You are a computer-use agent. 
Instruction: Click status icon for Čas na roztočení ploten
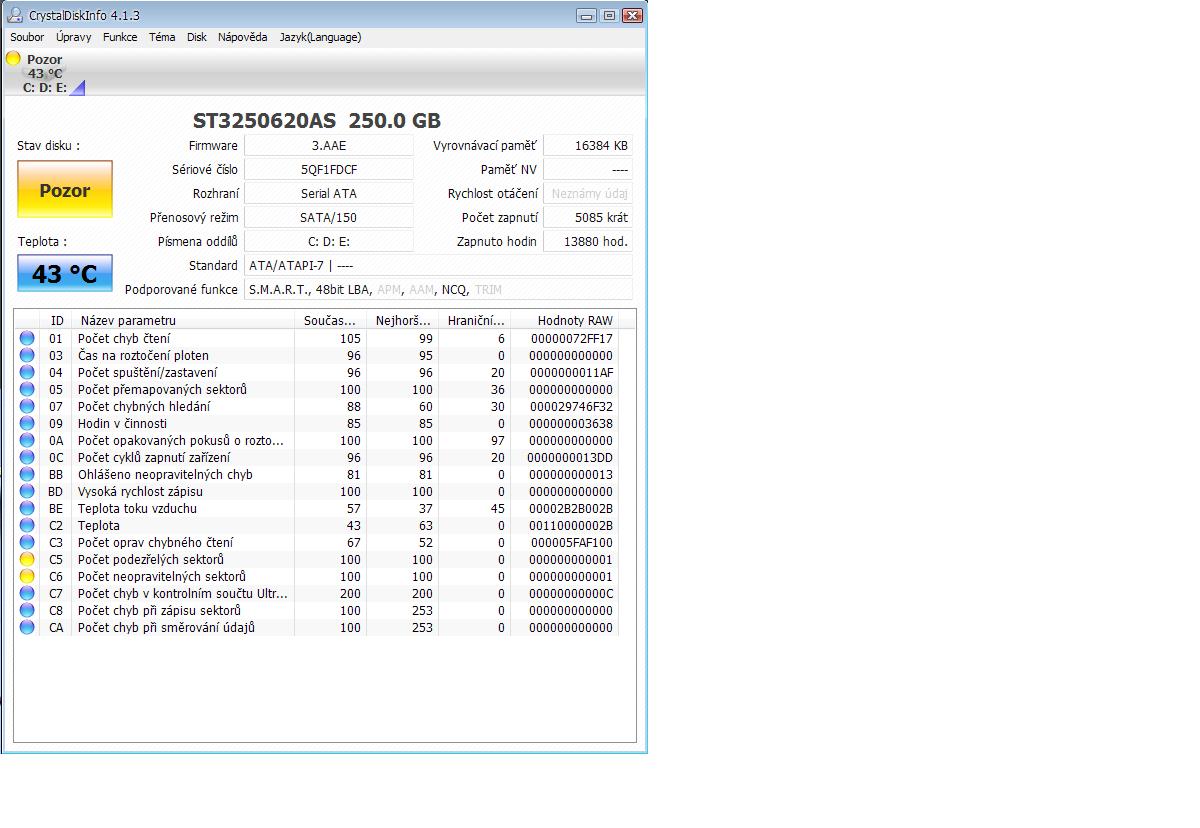[x=27, y=356]
